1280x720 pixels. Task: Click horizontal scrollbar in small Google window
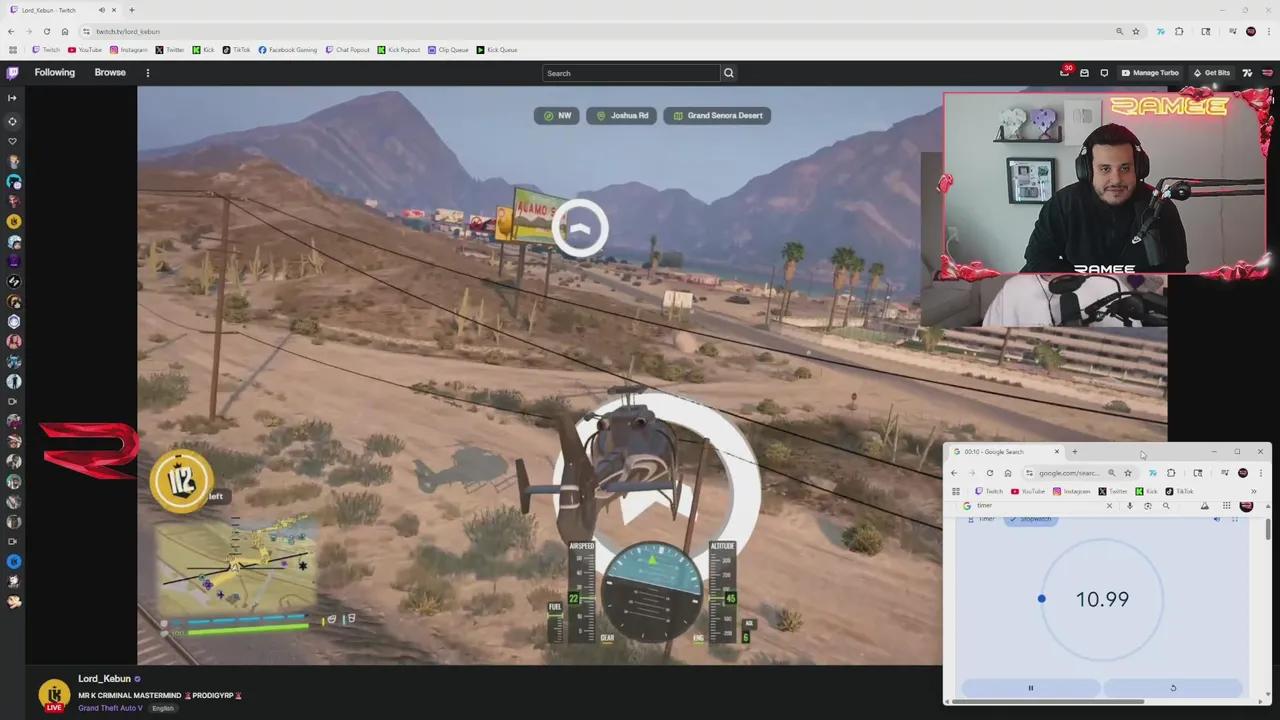pos(1047,701)
